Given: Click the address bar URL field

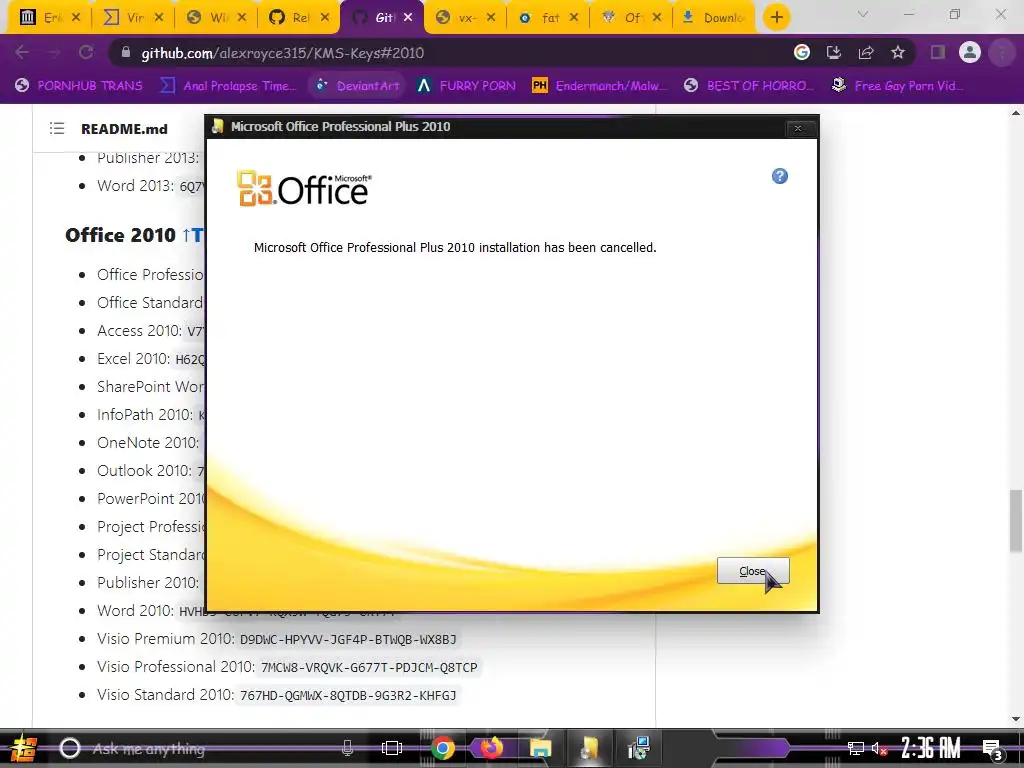Looking at the screenshot, I should (x=451, y=53).
